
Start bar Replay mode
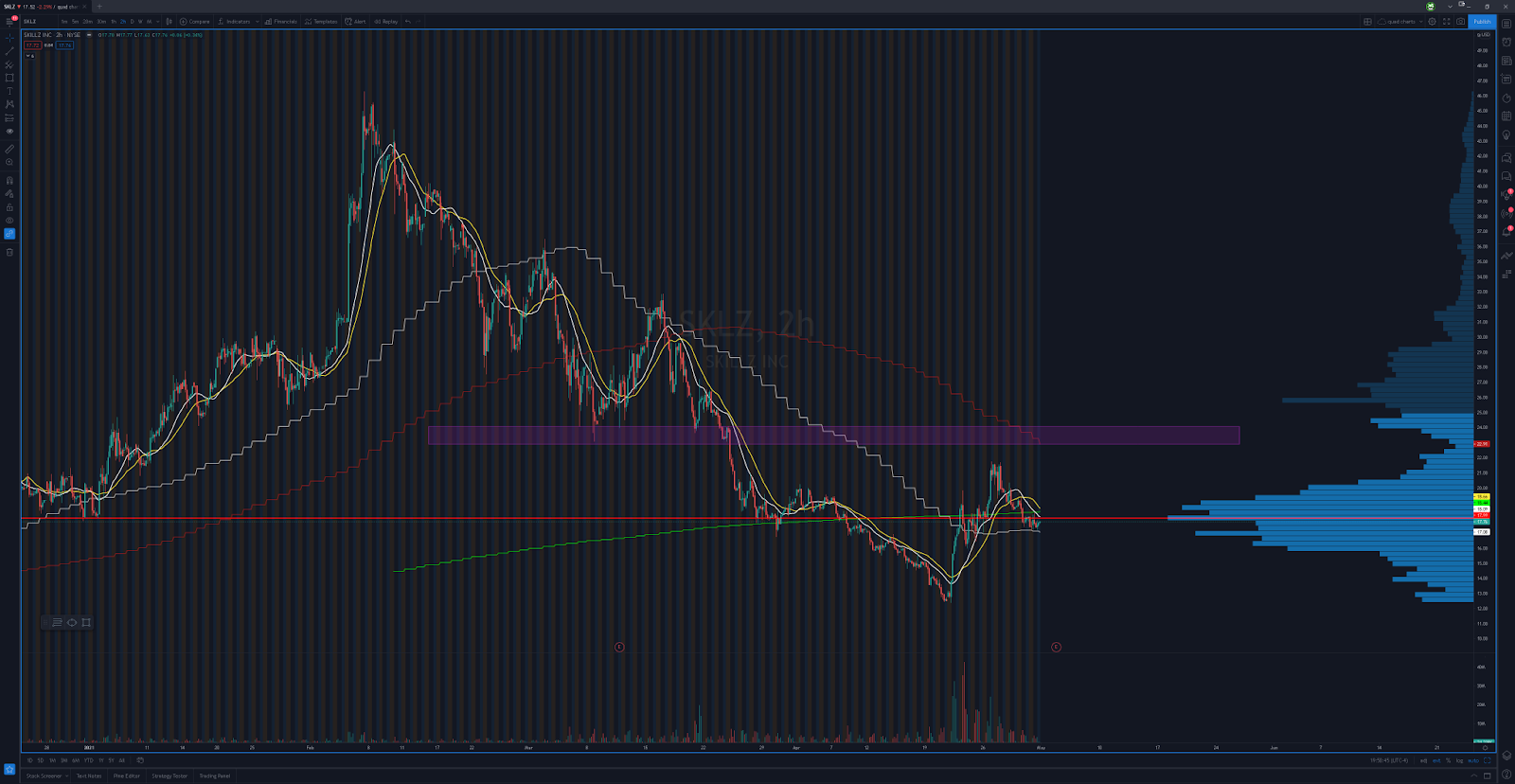tap(385, 22)
